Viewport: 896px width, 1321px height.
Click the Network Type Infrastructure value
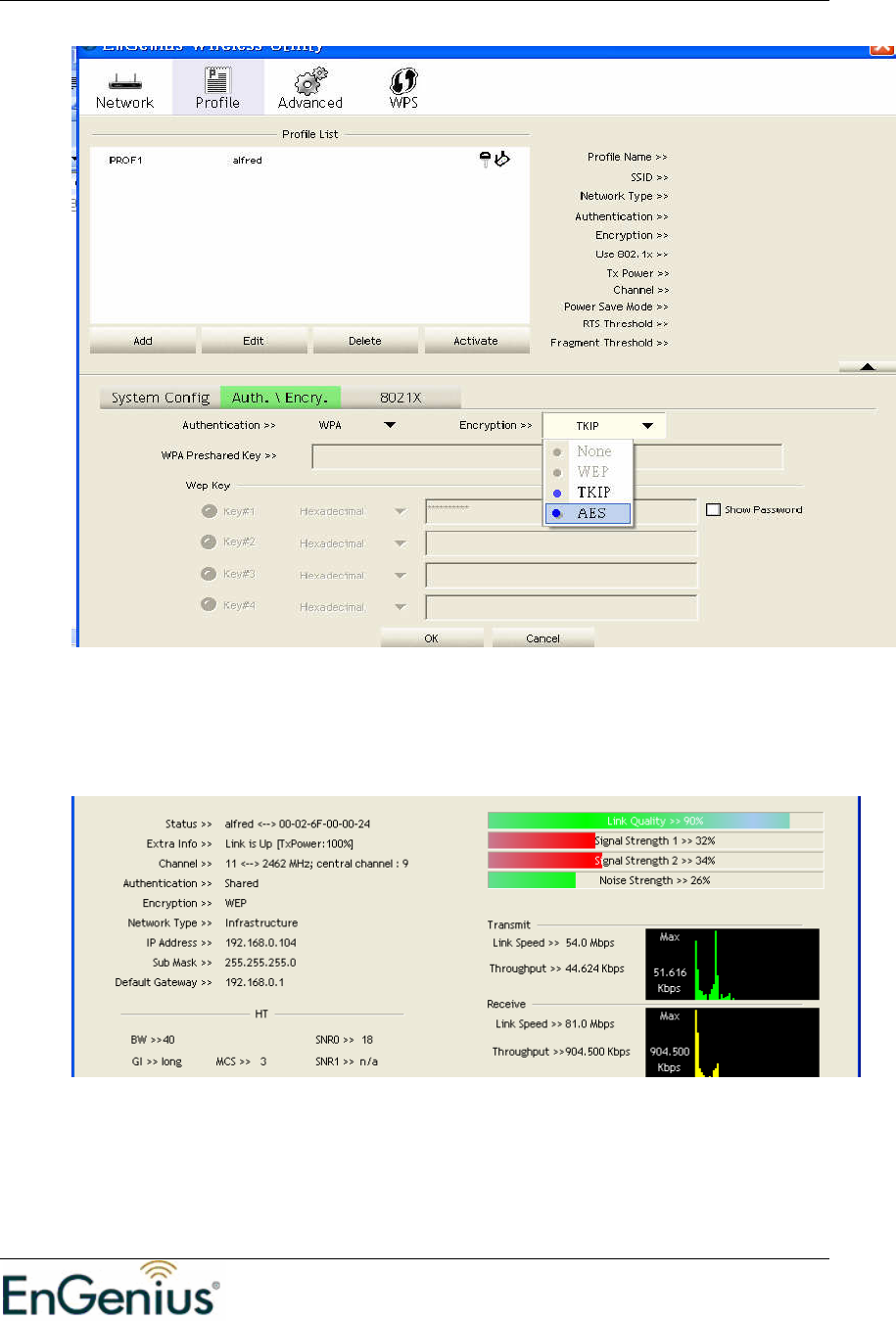tap(261, 922)
